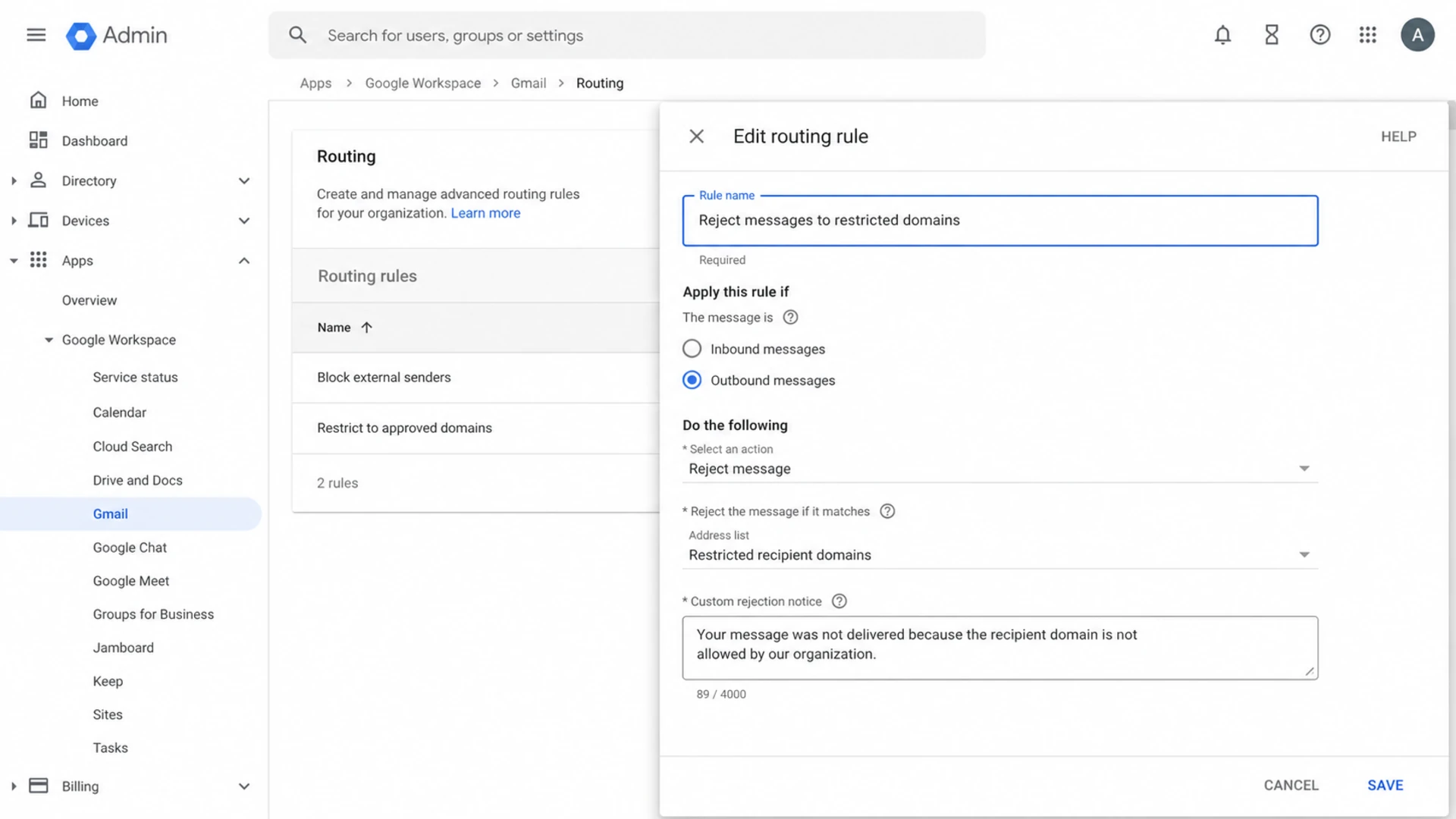Click the Rule name input field
The height and width of the screenshot is (819, 1456).
tap(999, 221)
